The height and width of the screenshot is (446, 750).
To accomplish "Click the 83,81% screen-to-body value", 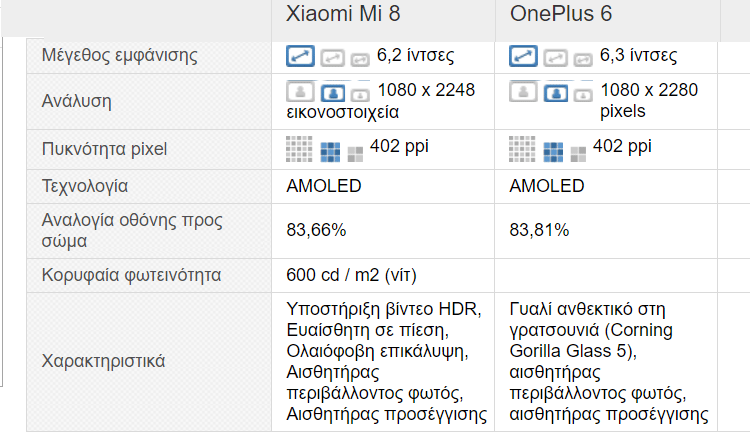I will 539,230.
